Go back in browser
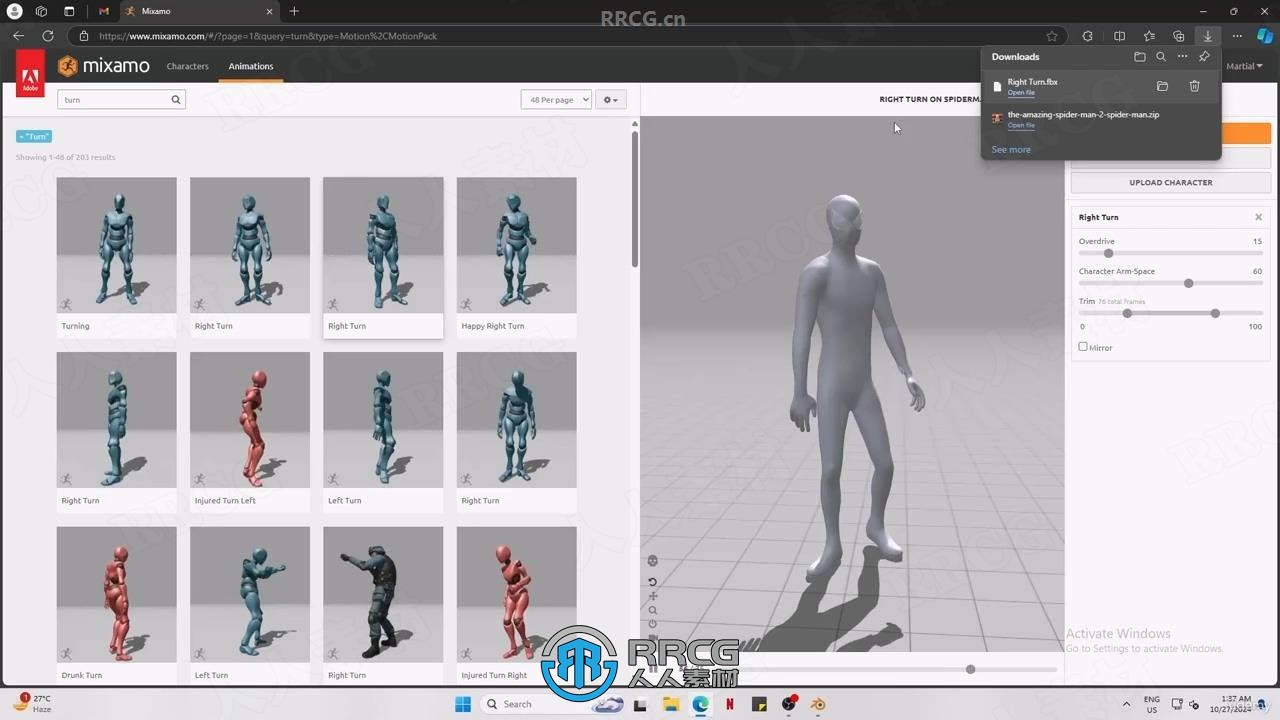The image size is (1280, 720). (x=18, y=36)
